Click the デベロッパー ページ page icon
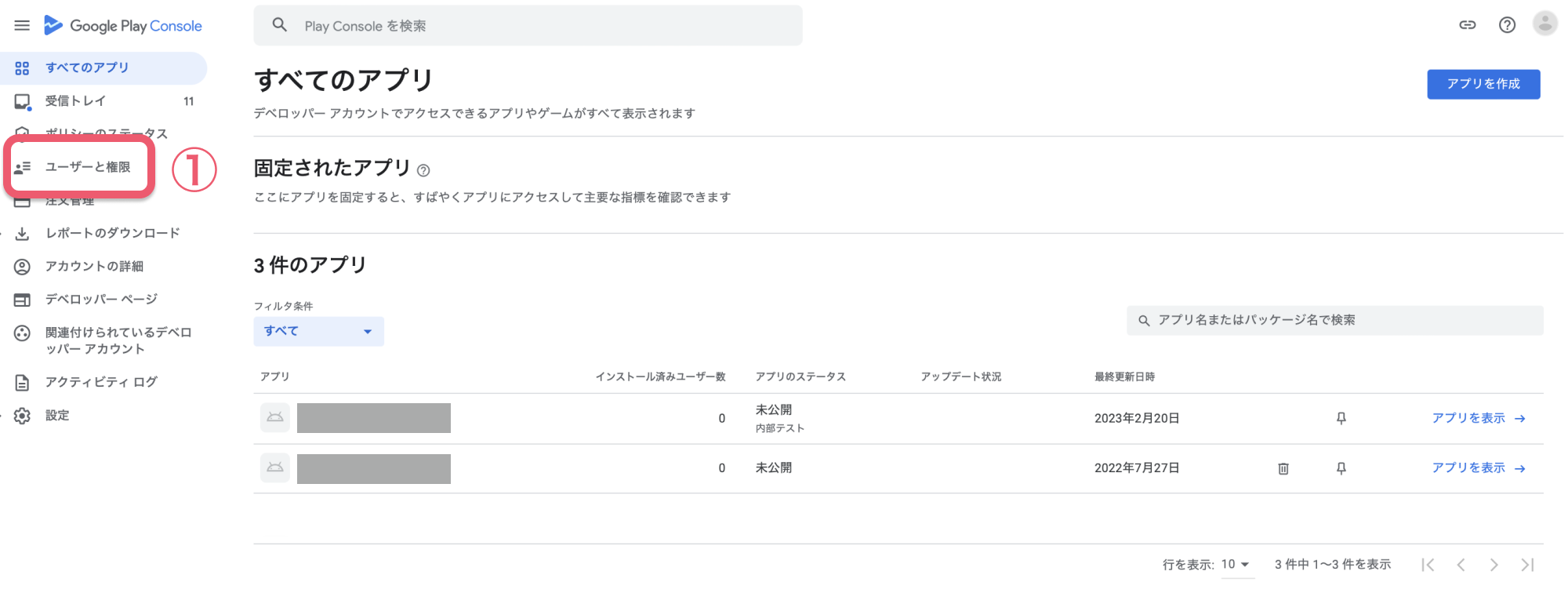Viewport: 1568px width, 593px height. point(22,300)
